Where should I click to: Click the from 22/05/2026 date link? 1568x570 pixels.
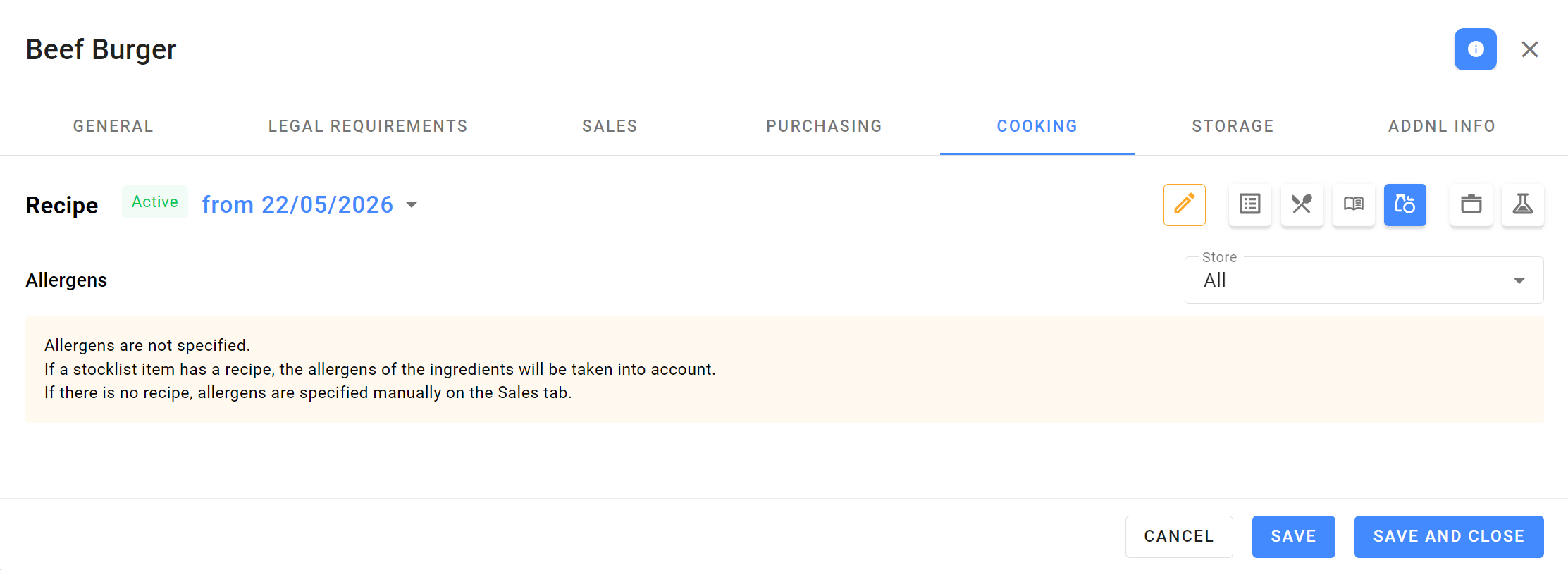pyautogui.click(x=297, y=204)
